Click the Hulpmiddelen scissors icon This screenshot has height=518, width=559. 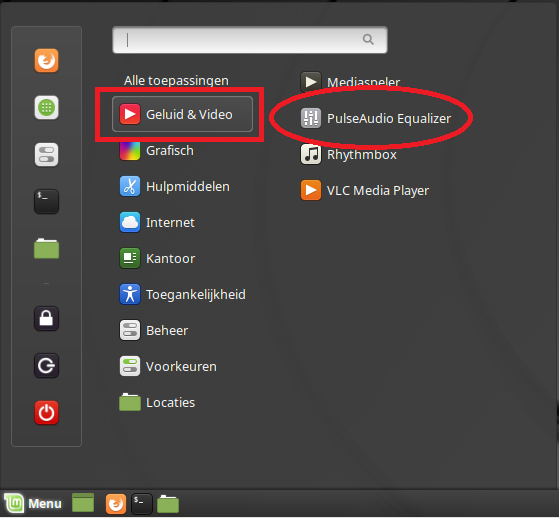point(130,186)
